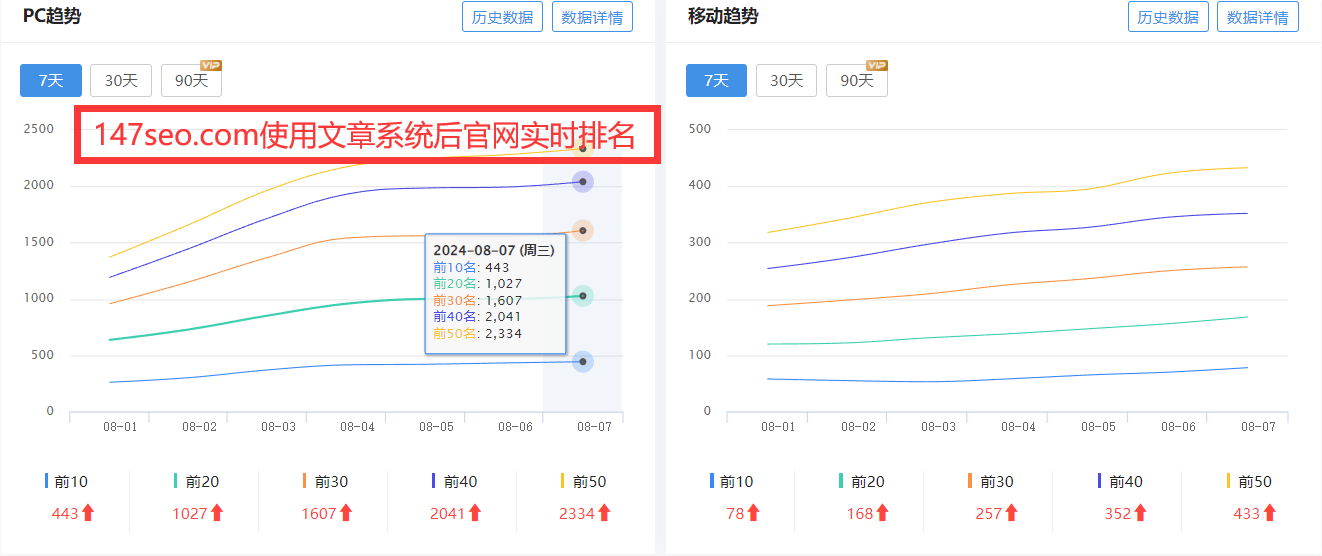The image size is (1322, 556).
Task: Open 数据详情 in 移动趋势 panel
Action: [x=1258, y=17]
